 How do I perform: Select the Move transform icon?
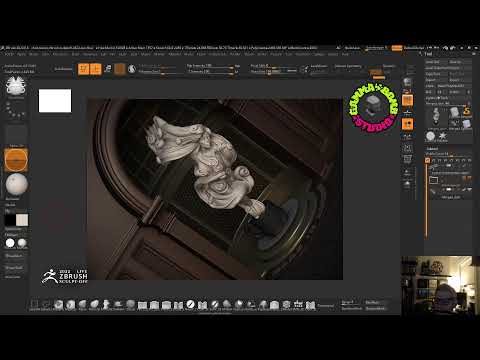point(108,69)
